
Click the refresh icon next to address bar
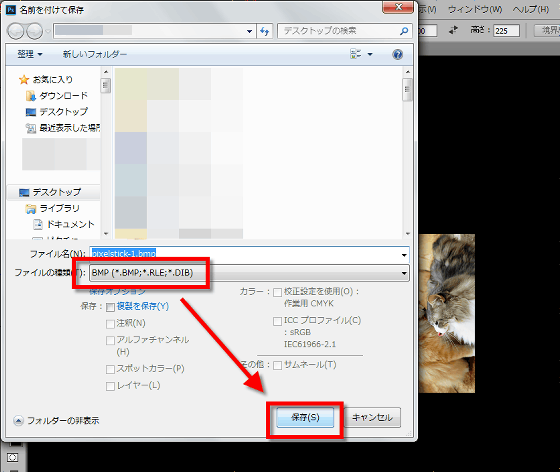coord(265,31)
